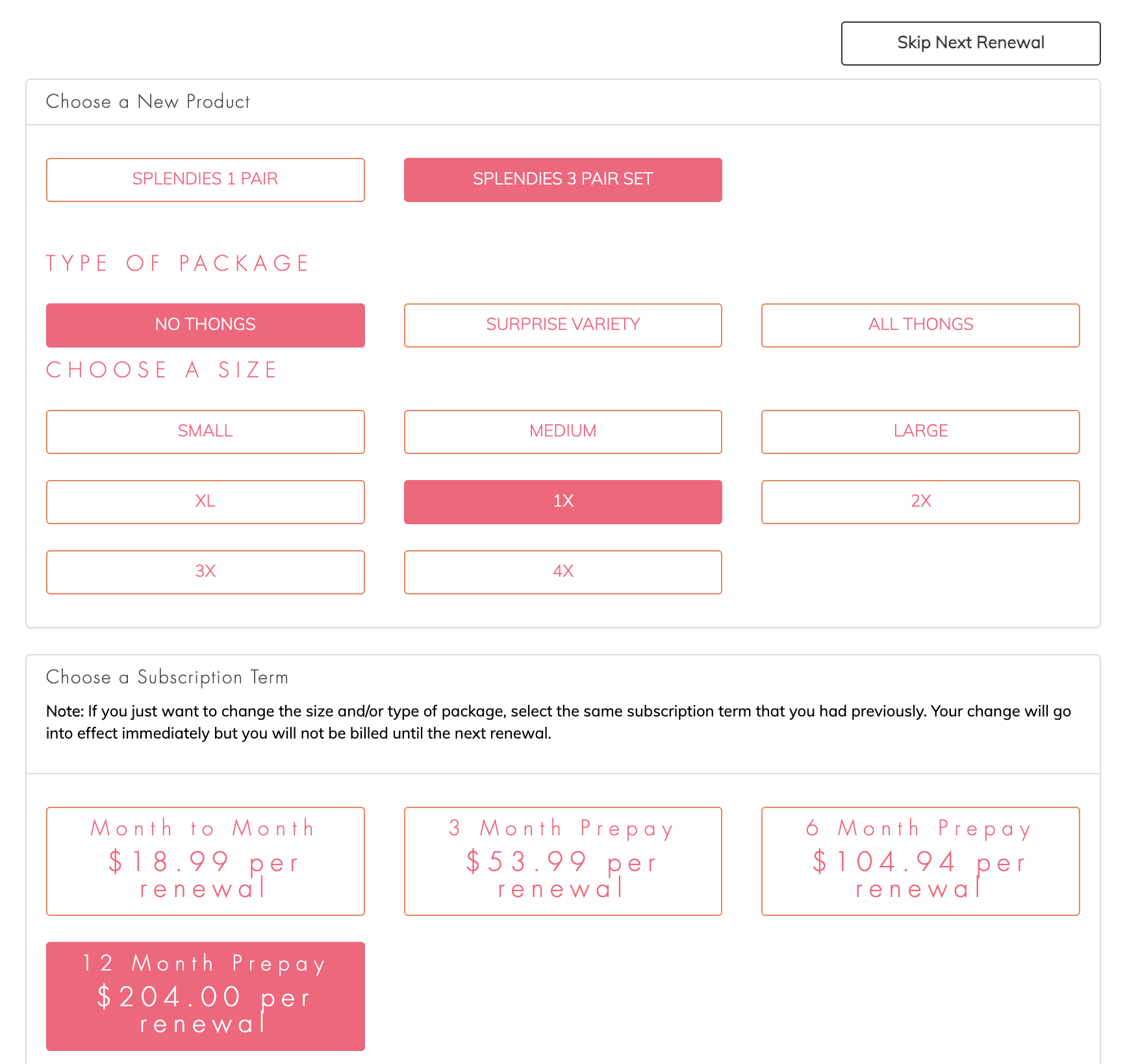Select size Small
Screen dimensions: 1138x1064
point(205,432)
